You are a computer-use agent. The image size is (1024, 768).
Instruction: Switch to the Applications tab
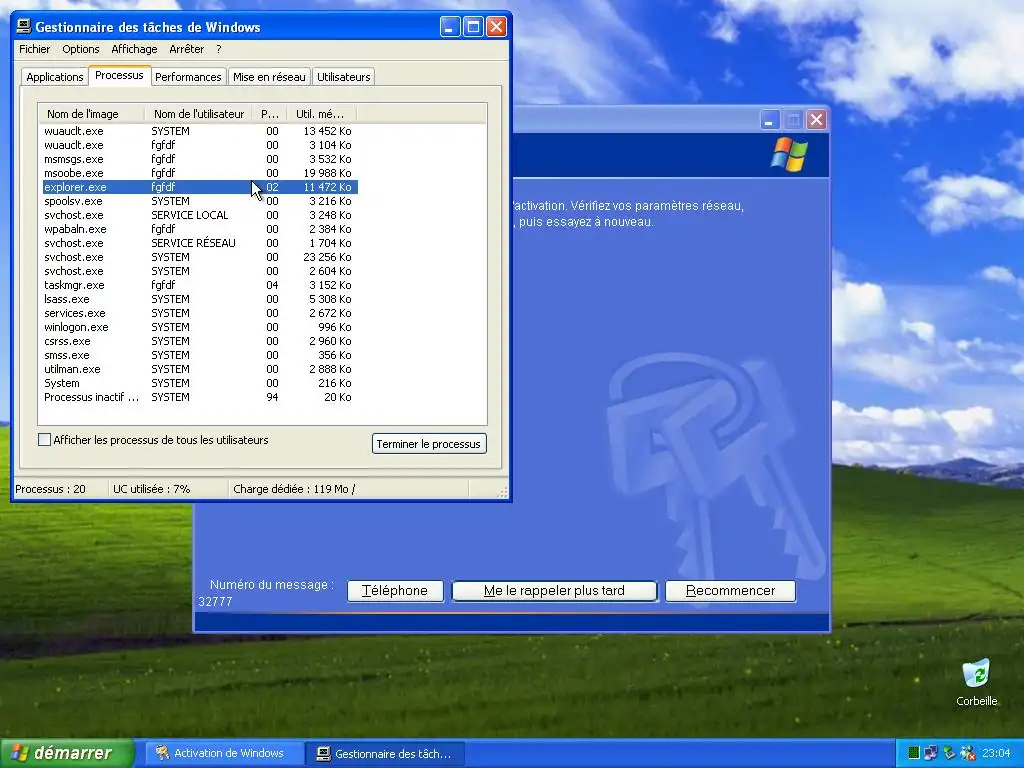click(55, 77)
